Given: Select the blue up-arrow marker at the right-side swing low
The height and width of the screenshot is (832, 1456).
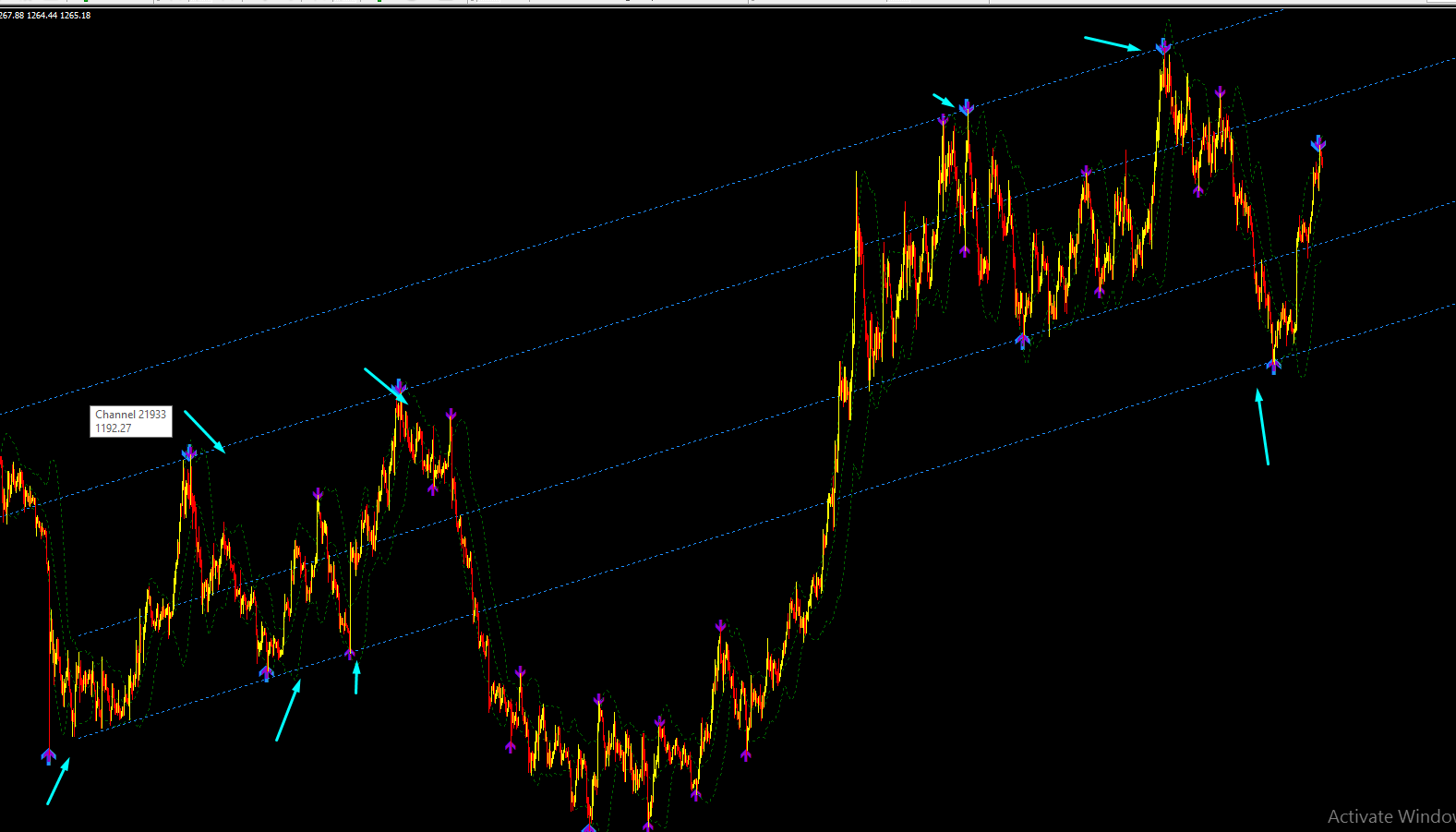Looking at the screenshot, I should pyautogui.click(x=1274, y=366).
